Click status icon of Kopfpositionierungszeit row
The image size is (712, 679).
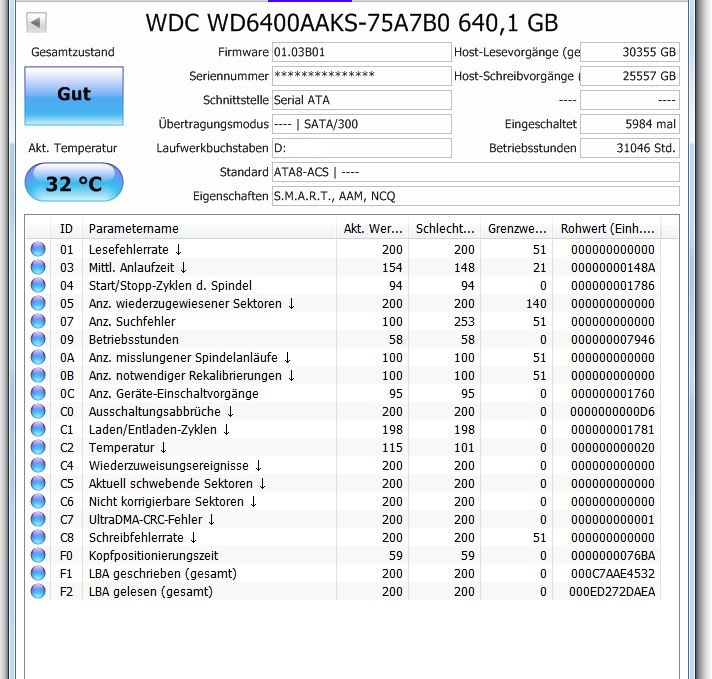click(38, 555)
